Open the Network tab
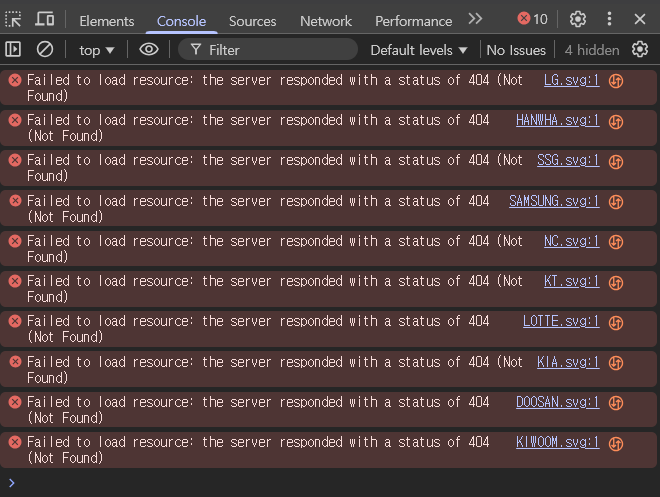The height and width of the screenshot is (497, 660). coord(326,21)
